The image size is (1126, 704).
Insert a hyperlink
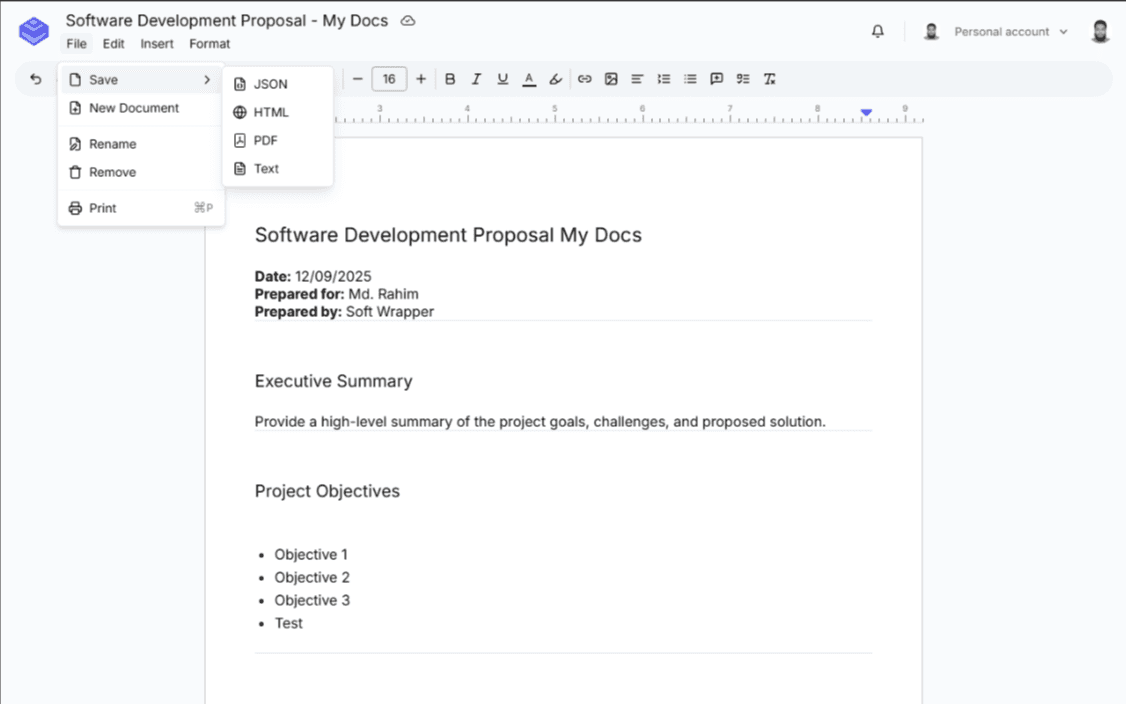(584, 79)
